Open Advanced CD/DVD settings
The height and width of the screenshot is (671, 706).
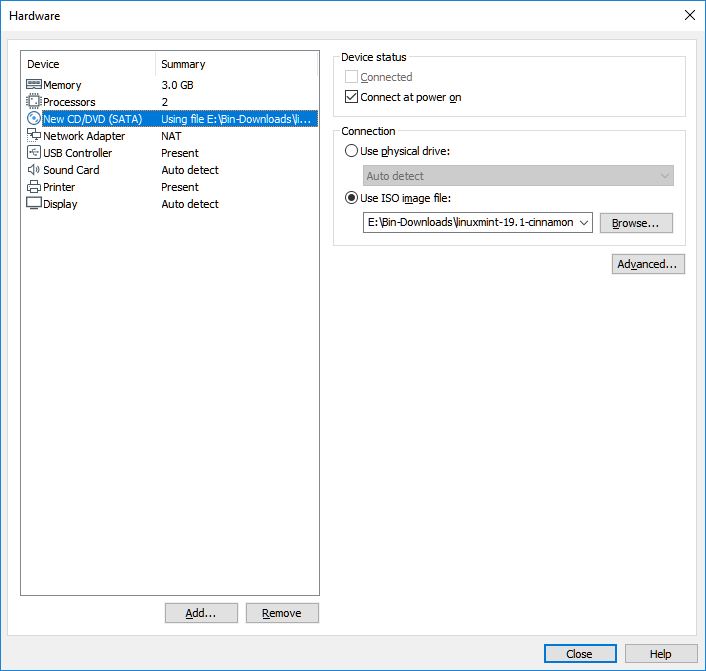click(648, 264)
